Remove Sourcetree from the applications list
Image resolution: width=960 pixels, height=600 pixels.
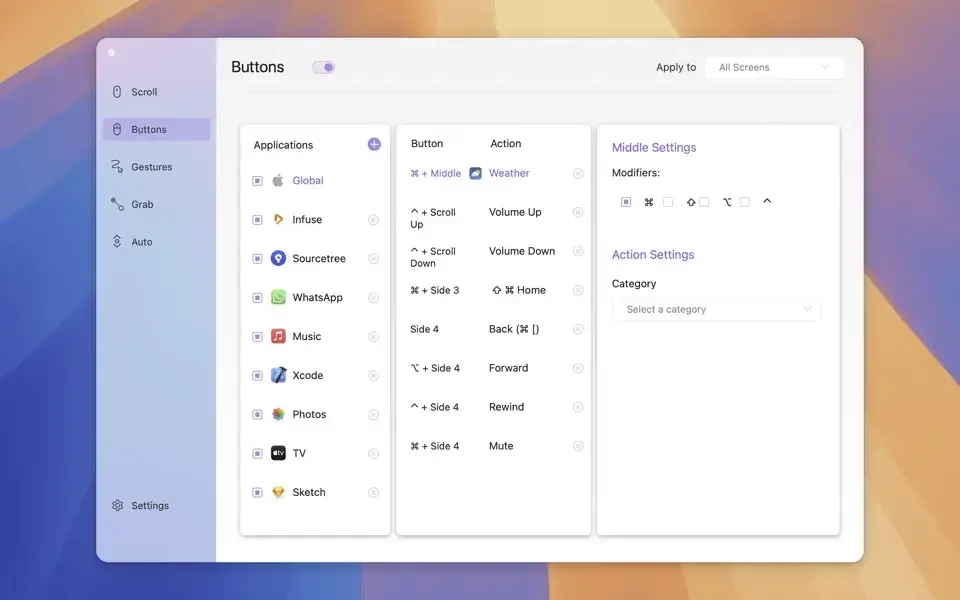pos(373,259)
